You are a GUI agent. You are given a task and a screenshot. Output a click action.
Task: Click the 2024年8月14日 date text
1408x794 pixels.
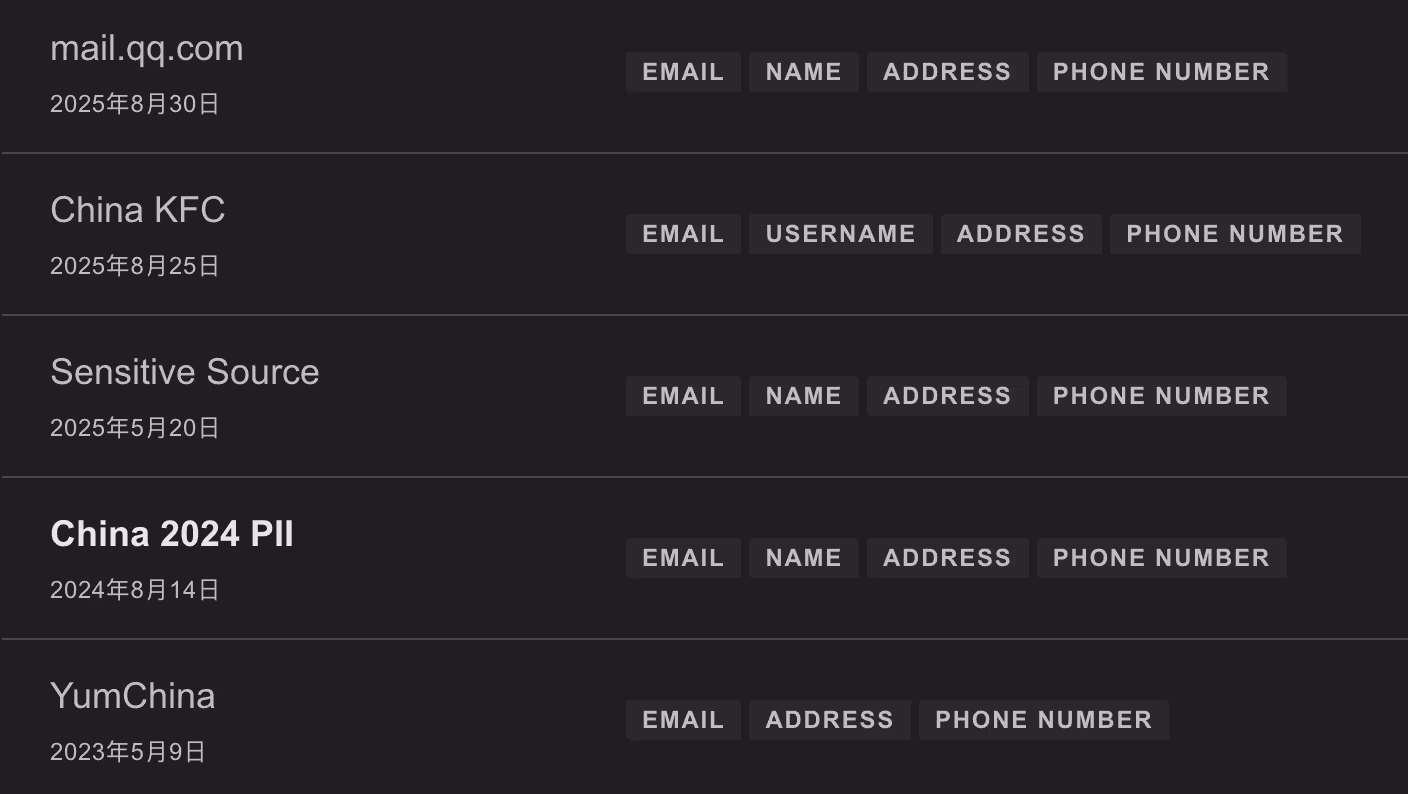134,590
